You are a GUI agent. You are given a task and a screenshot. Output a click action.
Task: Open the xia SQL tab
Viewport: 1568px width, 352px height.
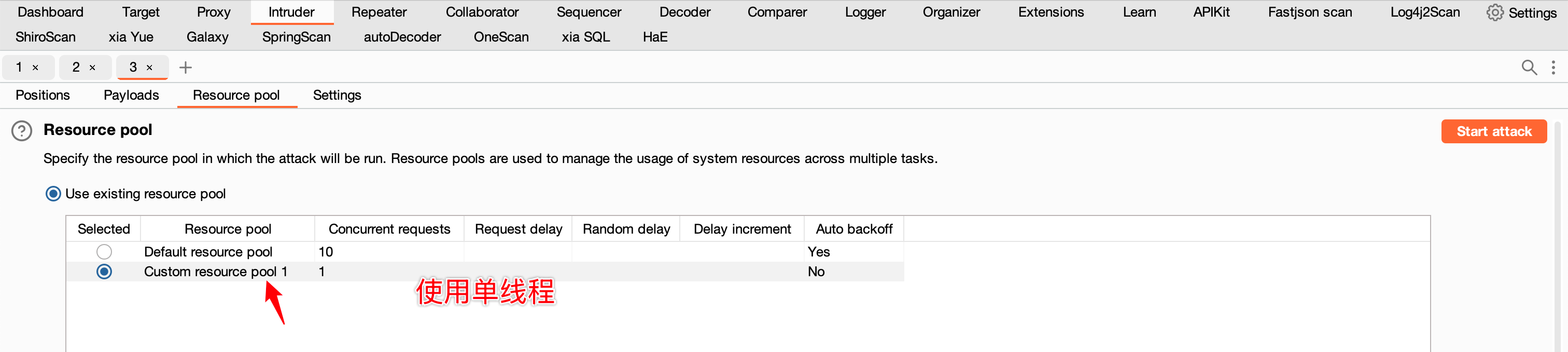pyautogui.click(x=585, y=37)
